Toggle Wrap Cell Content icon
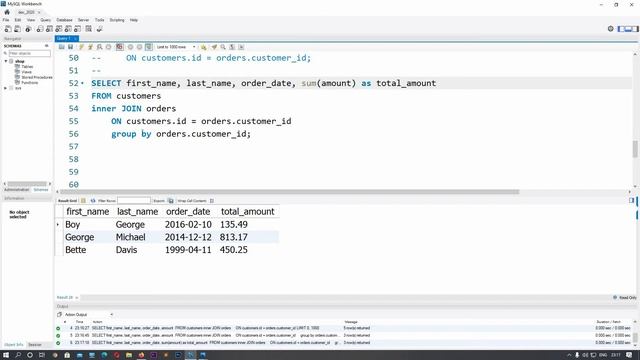 [x=212, y=201]
